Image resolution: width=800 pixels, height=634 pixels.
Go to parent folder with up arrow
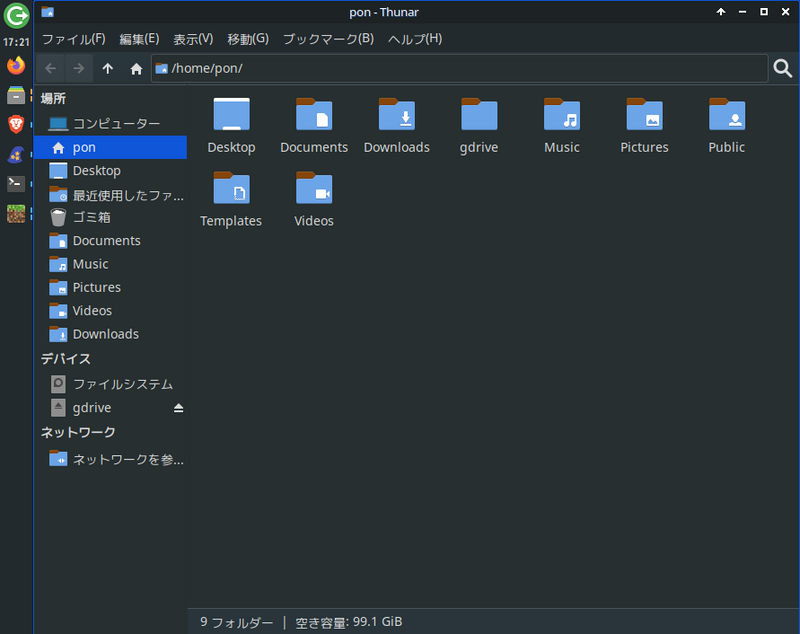[107, 68]
